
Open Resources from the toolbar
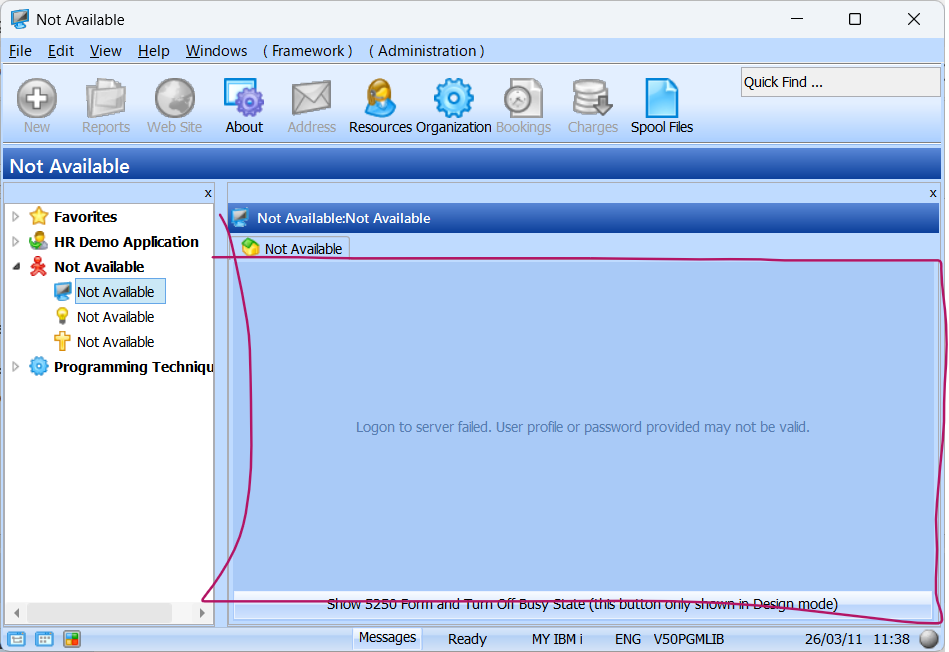pyautogui.click(x=380, y=99)
